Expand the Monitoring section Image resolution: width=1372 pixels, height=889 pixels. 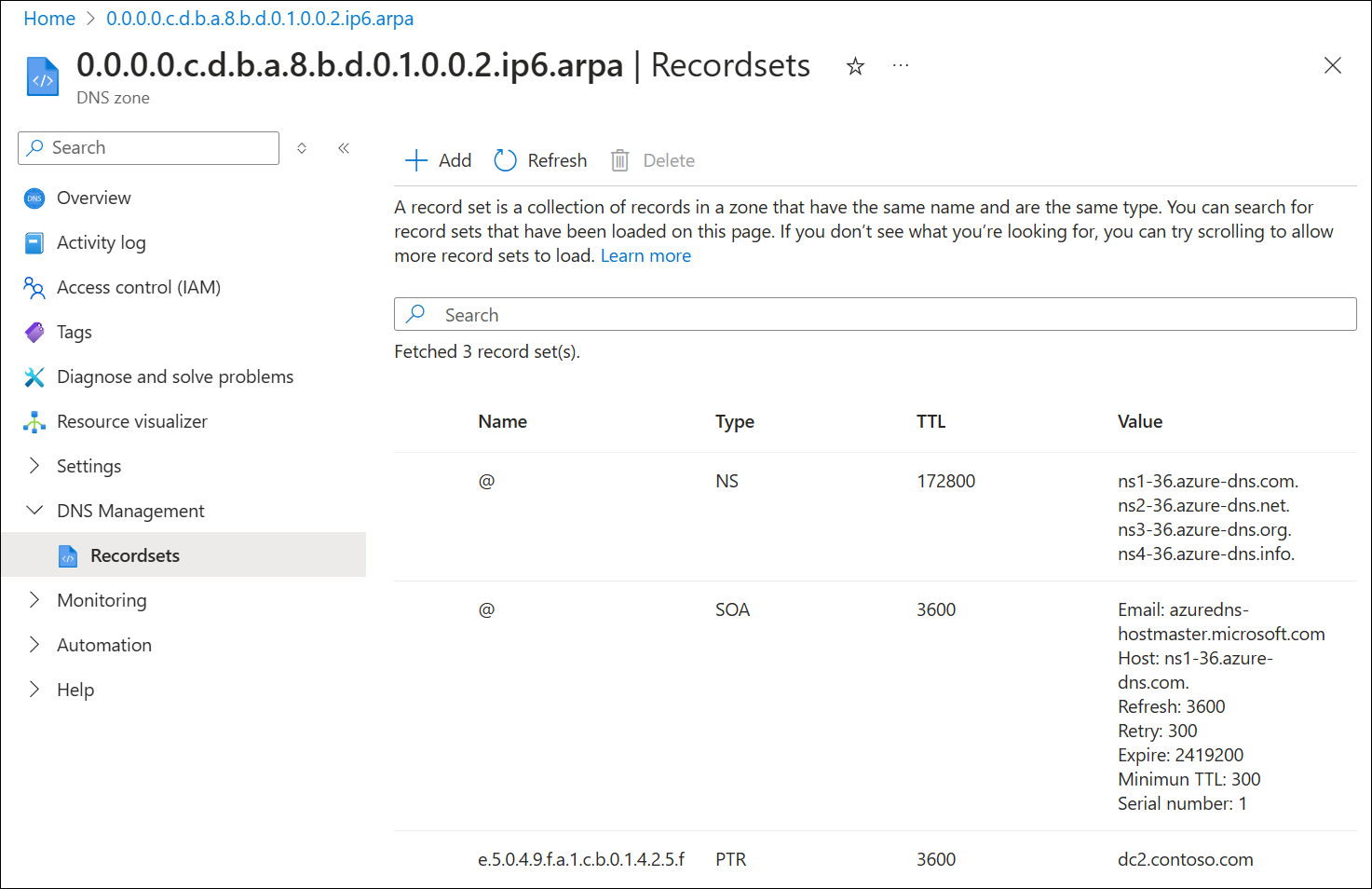[x=34, y=599]
